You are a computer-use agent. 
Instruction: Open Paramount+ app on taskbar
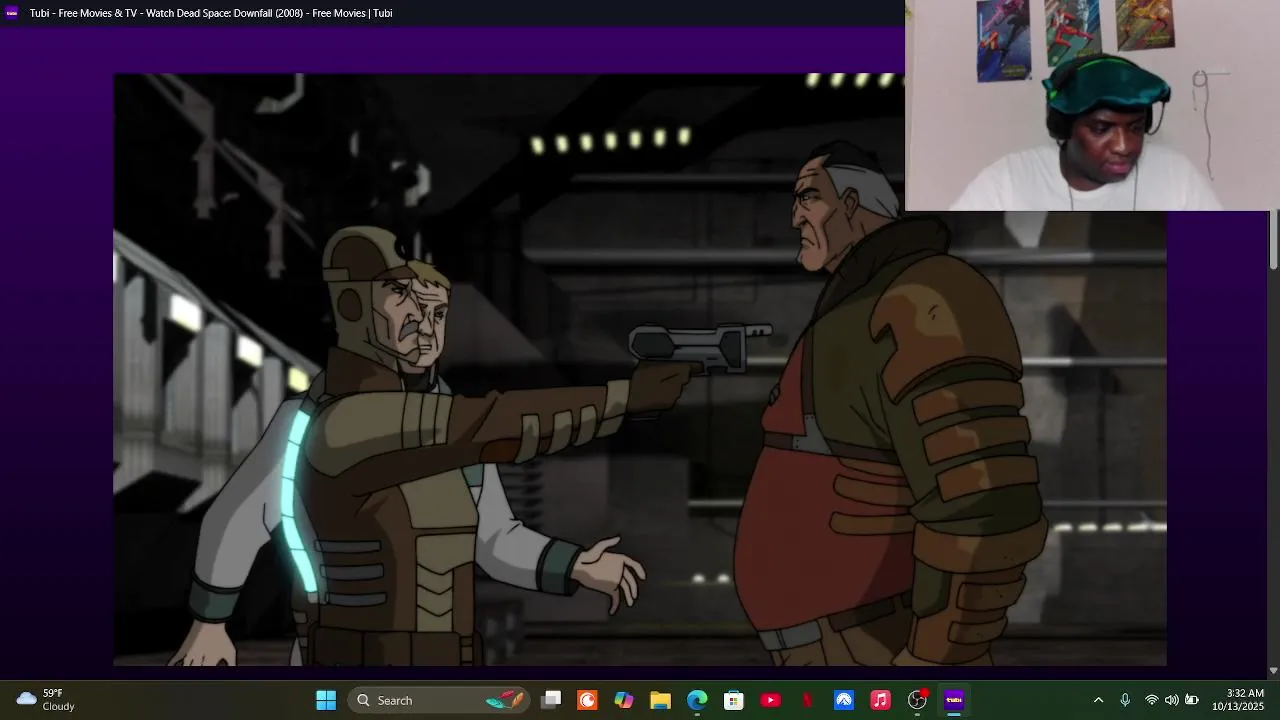coord(844,700)
